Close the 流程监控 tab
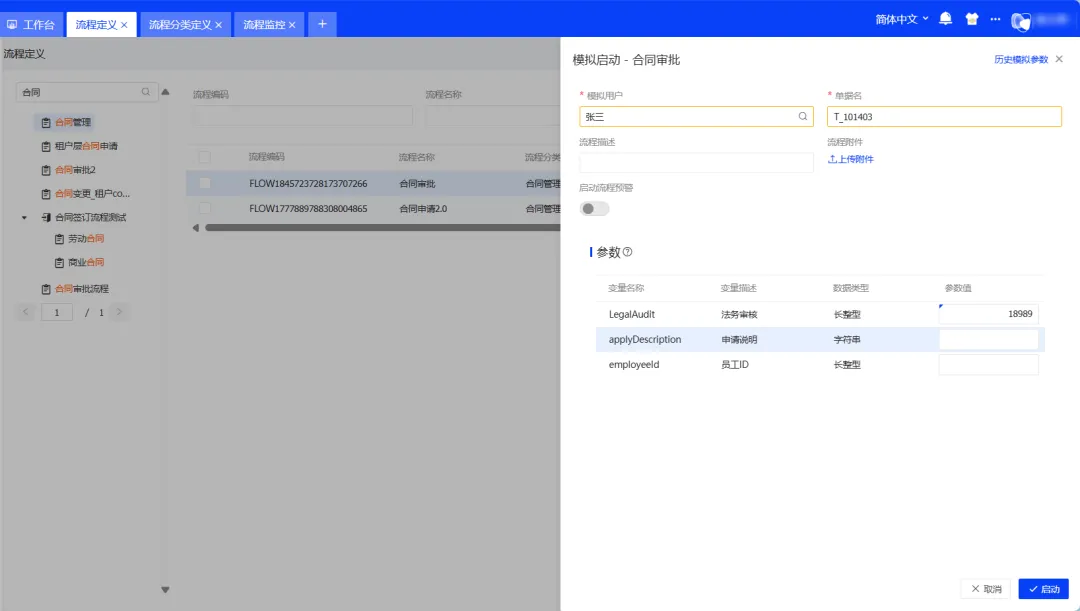This screenshot has height=611, width=1080. point(292,25)
